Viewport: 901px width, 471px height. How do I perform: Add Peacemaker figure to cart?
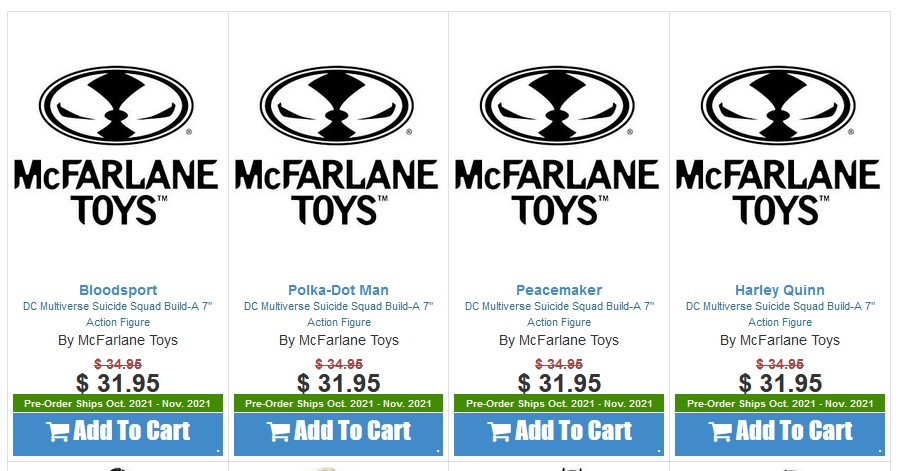pyautogui.click(x=573, y=431)
